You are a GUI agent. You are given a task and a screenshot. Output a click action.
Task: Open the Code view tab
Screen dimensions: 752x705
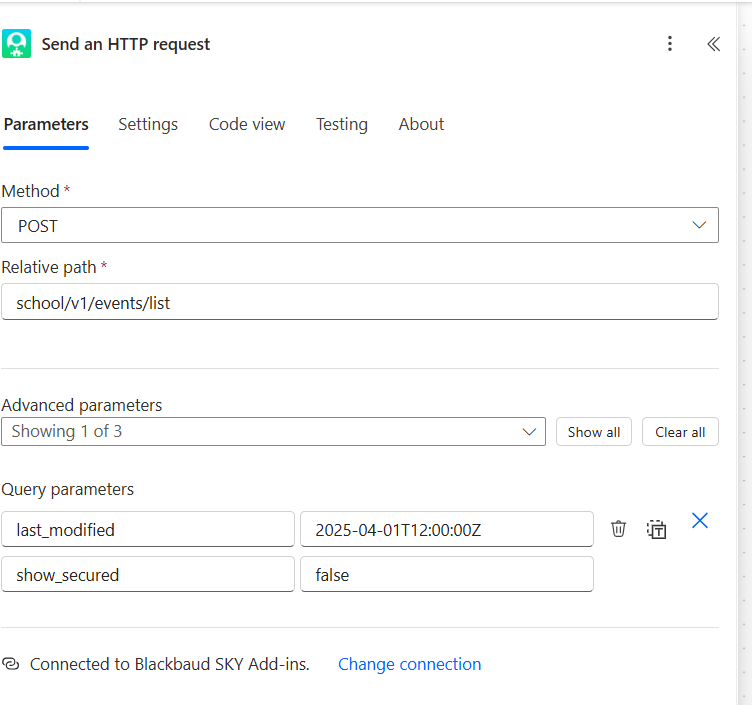coord(247,125)
